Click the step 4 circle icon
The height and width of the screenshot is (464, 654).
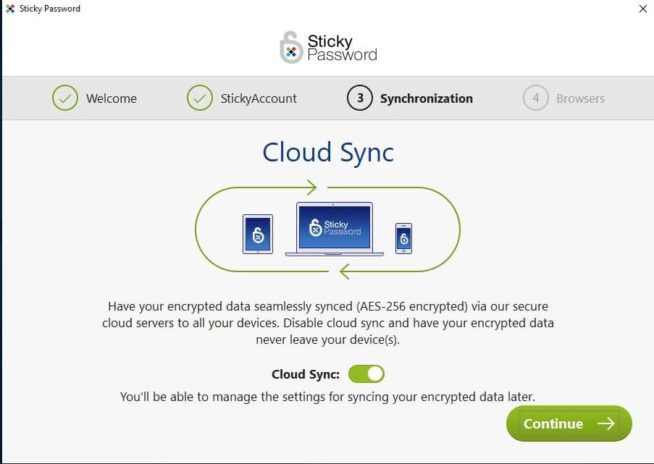tap(536, 98)
